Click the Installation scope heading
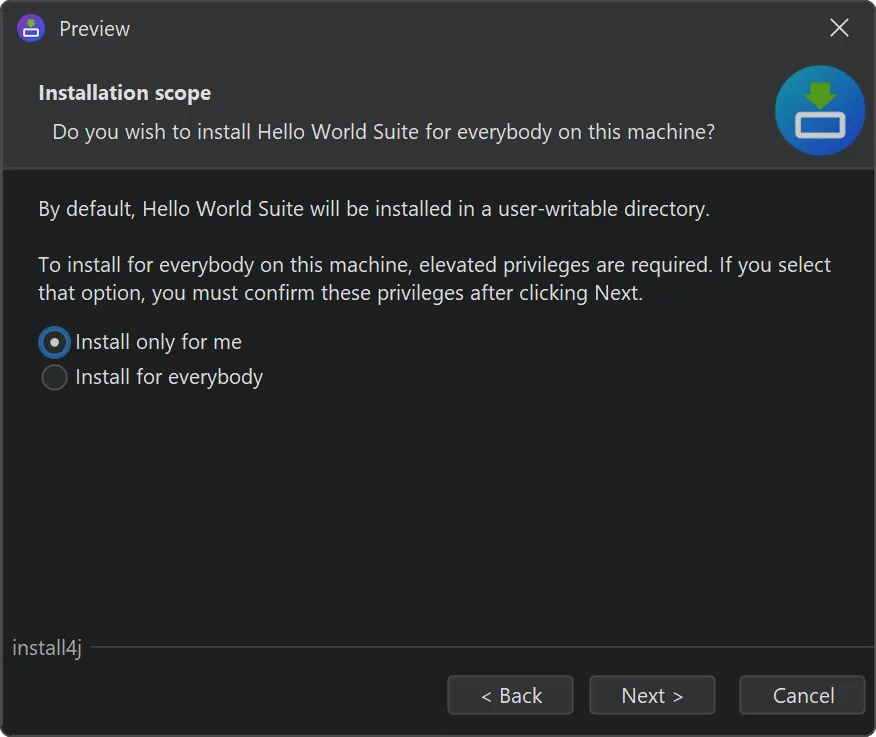The image size is (876, 737). tap(123, 92)
